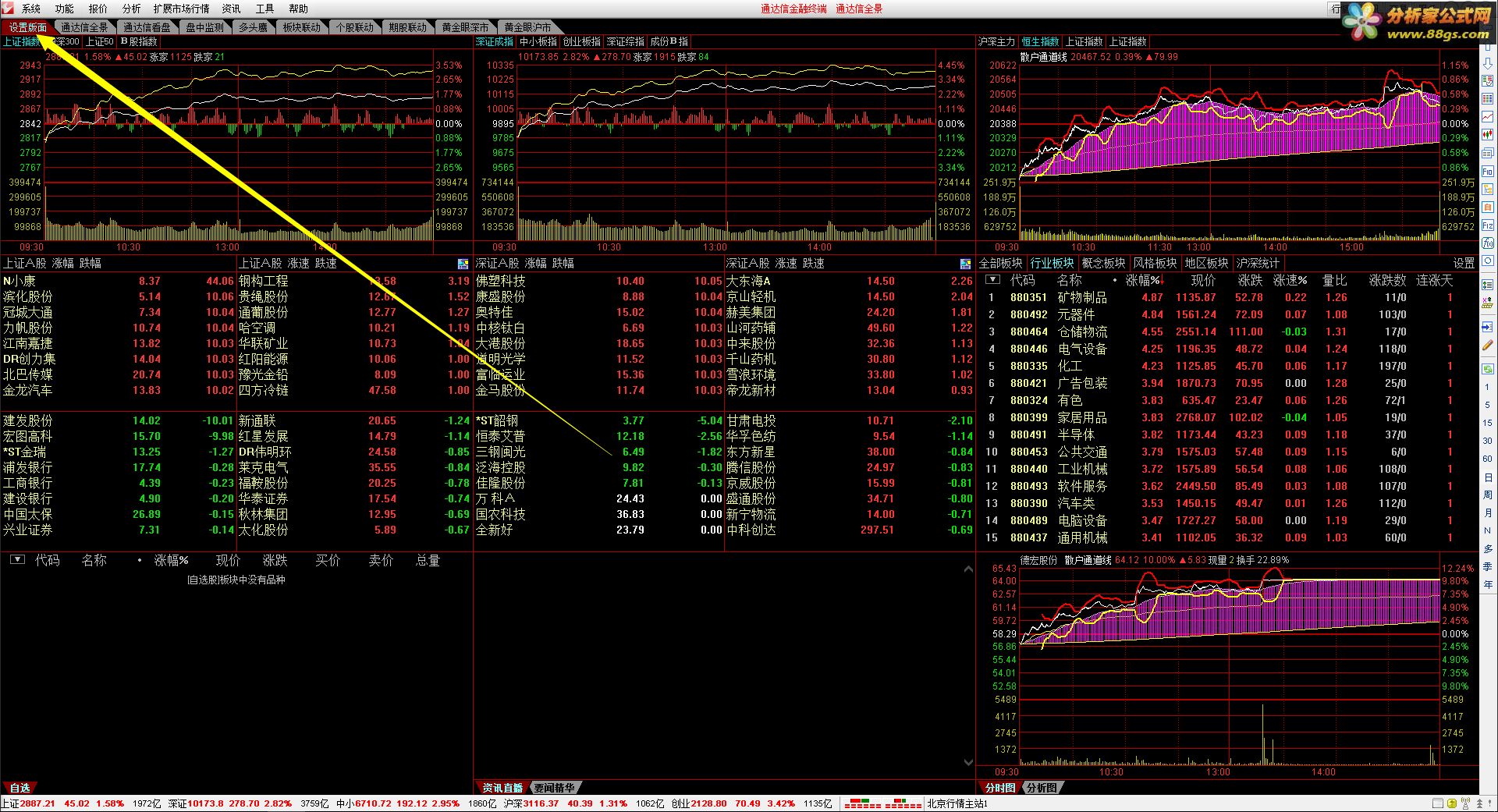The height and width of the screenshot is (812, 1498).
Task: Click 通达信金融终端 link at top
Action: point(793,9)
